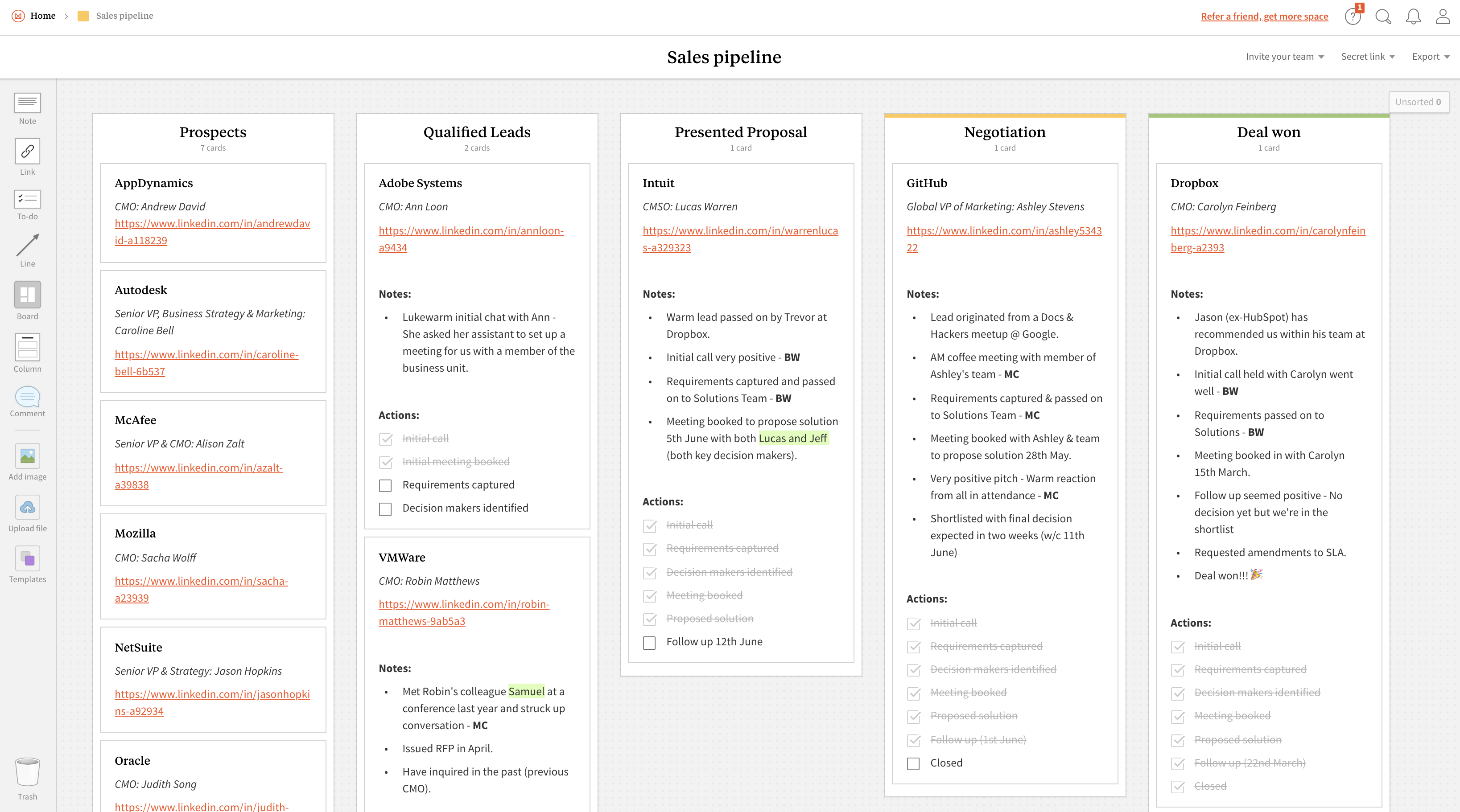Select the VMWare card title

coord(402,557)
